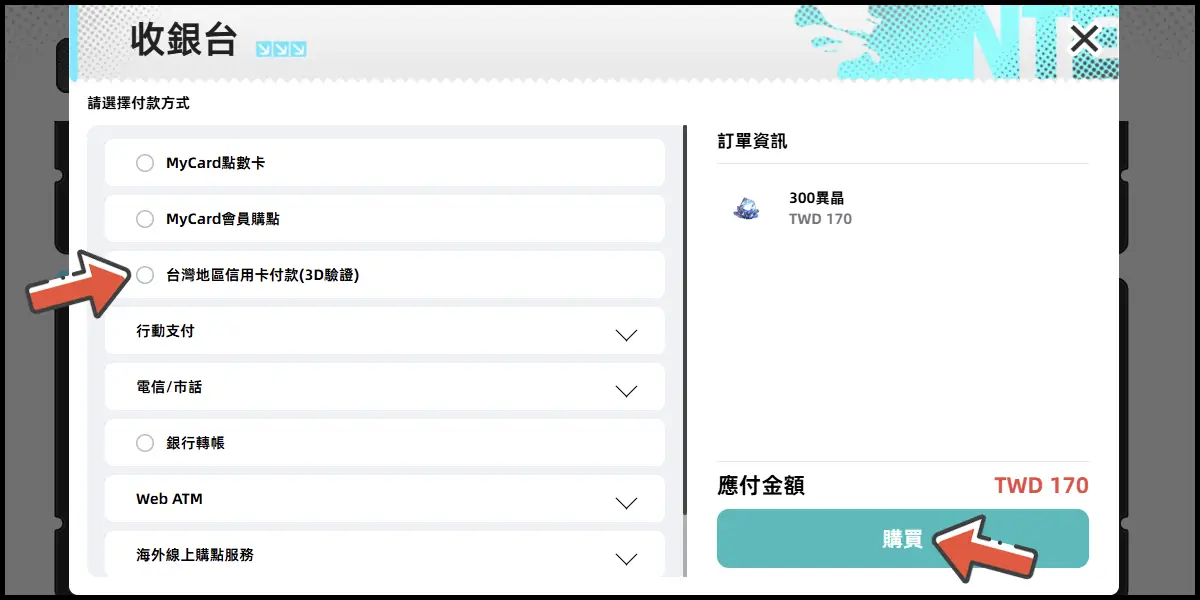
Task: Pick the 台灣地區信用卡付款(3D驗證) radio button
Action: click(145, 275)
